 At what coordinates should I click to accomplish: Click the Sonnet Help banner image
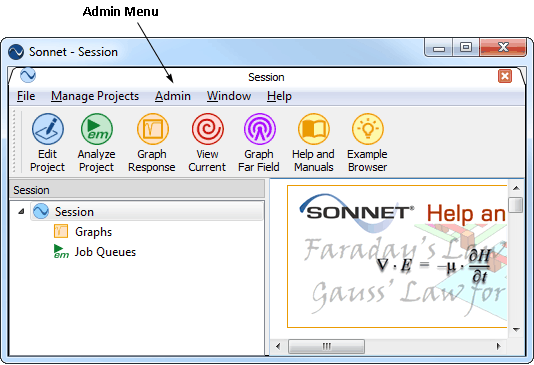(x=397, y=257)
